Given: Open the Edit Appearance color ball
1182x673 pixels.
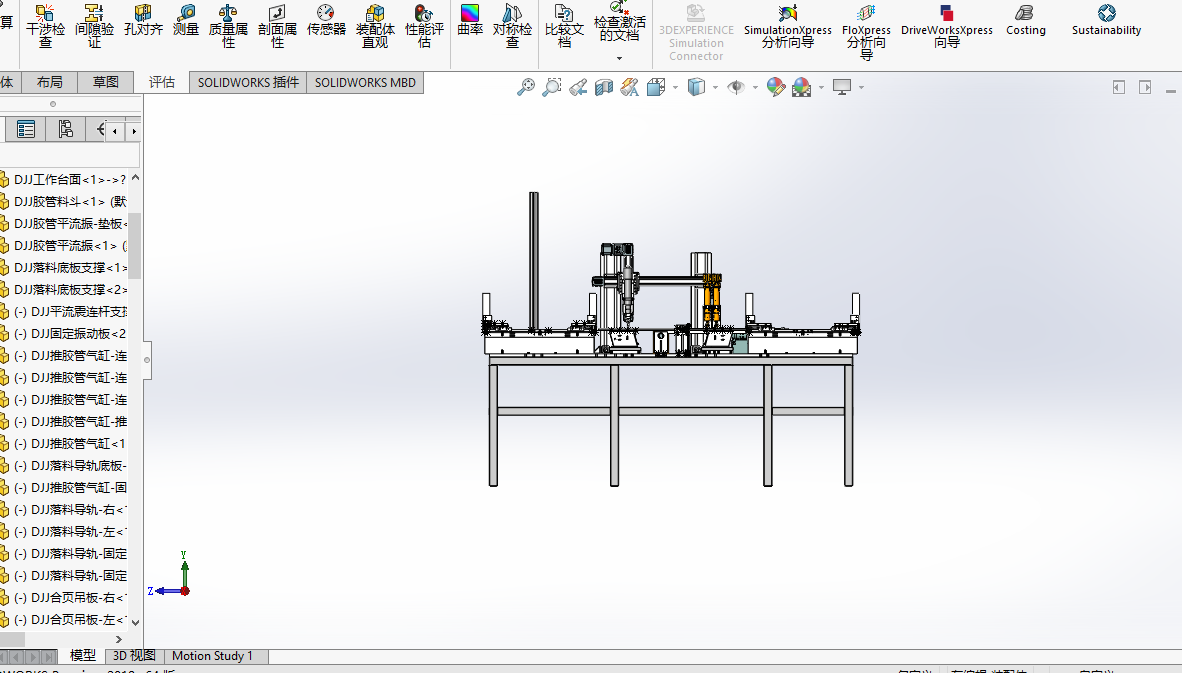Looking at the screenshot, I should (776, 88).
